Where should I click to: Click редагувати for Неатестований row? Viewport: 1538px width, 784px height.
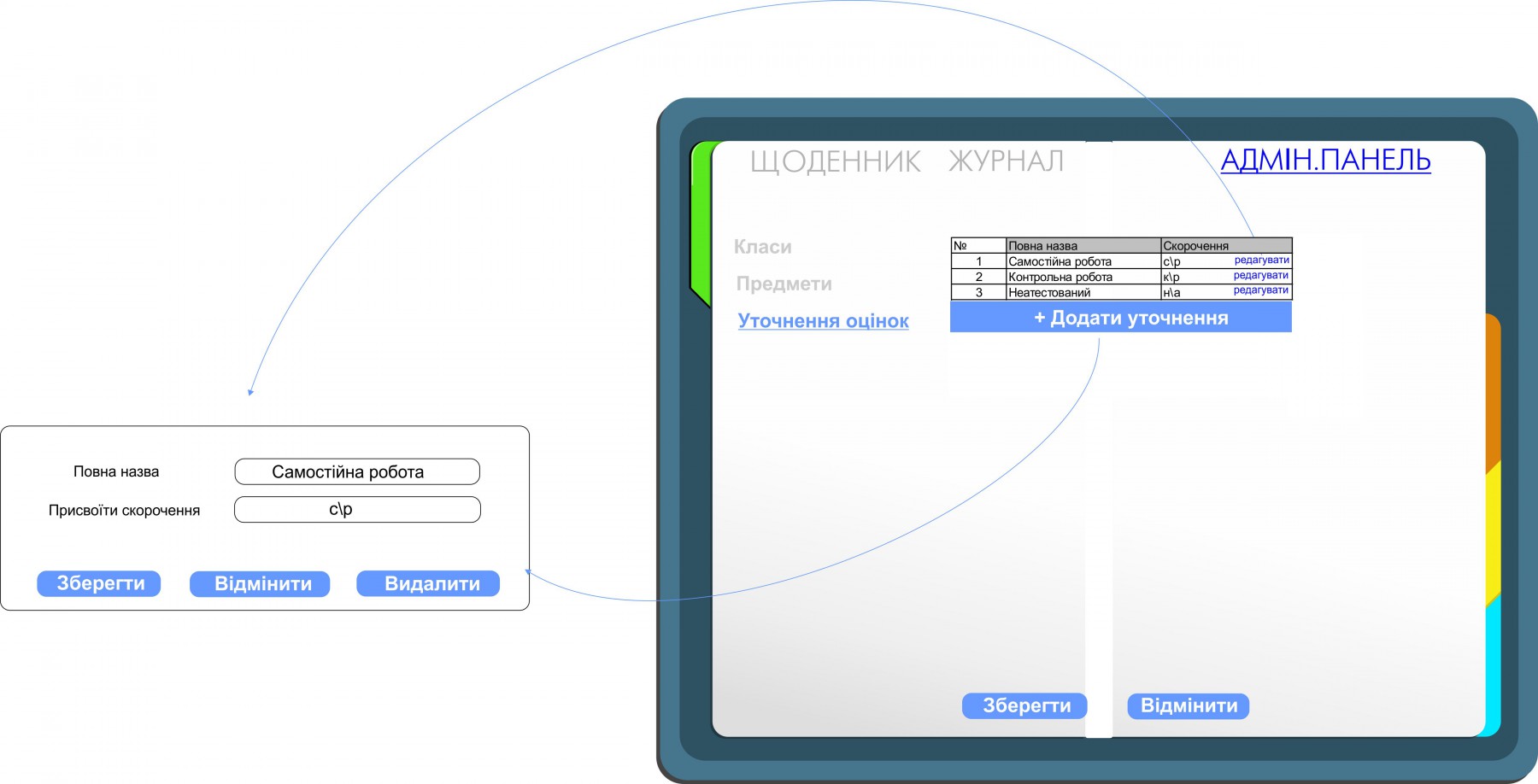[1260, 290]
